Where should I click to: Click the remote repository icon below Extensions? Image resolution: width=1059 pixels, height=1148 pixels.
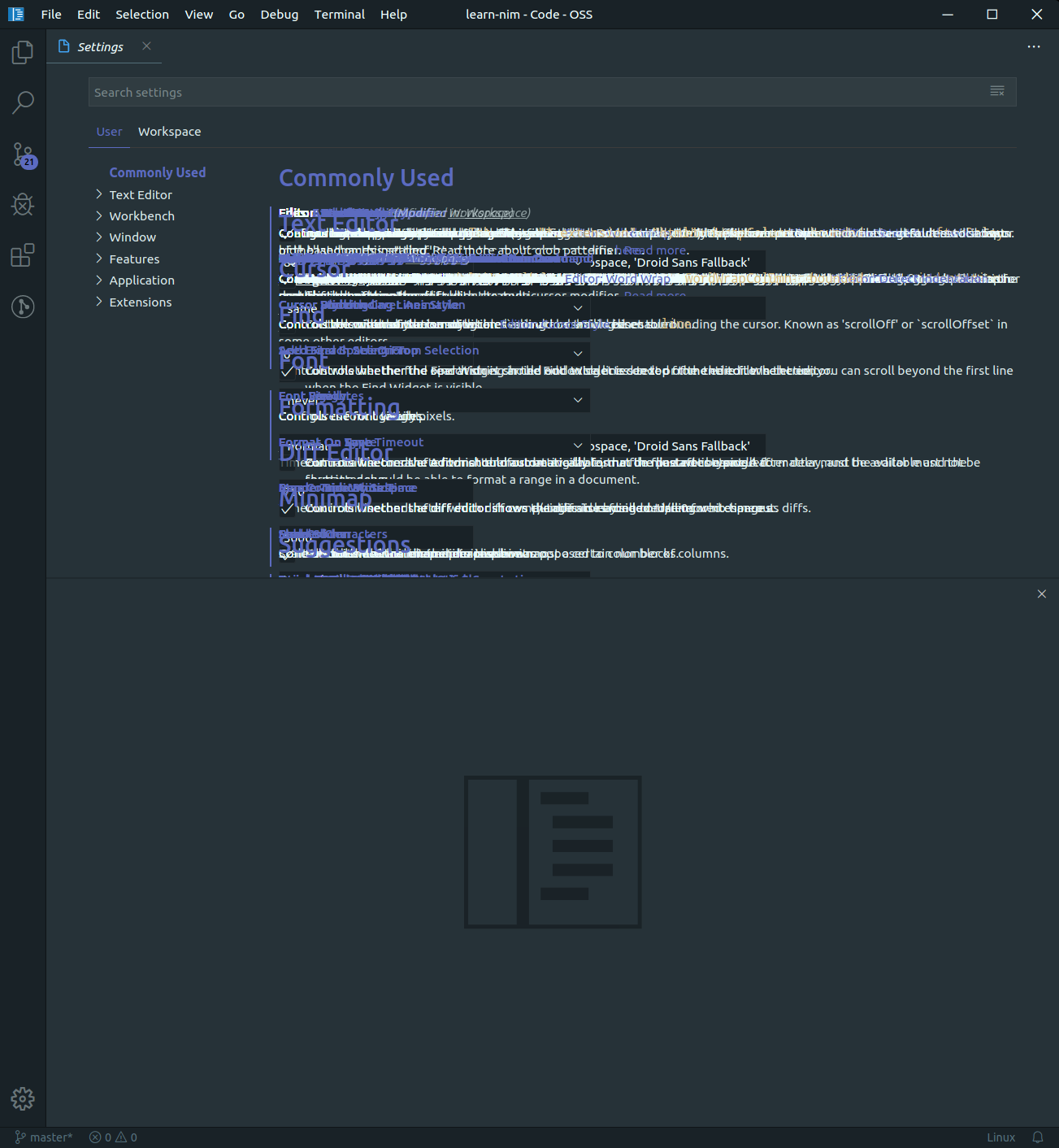[x=22, y=307]
